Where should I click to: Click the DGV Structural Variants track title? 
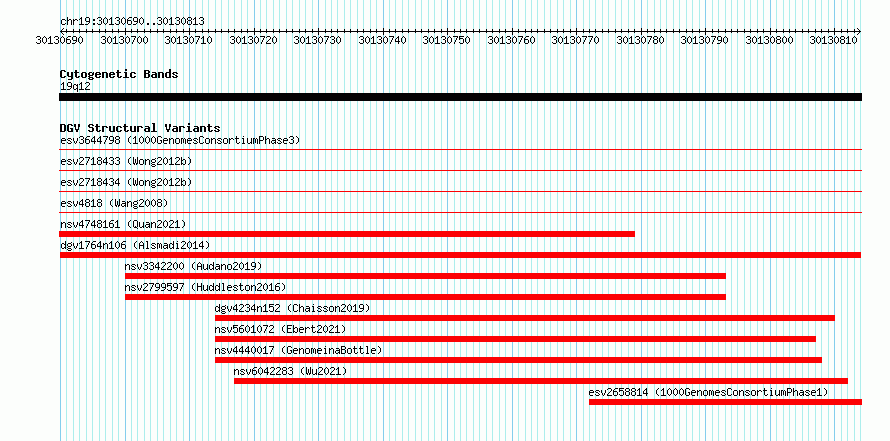coord(140,128)
